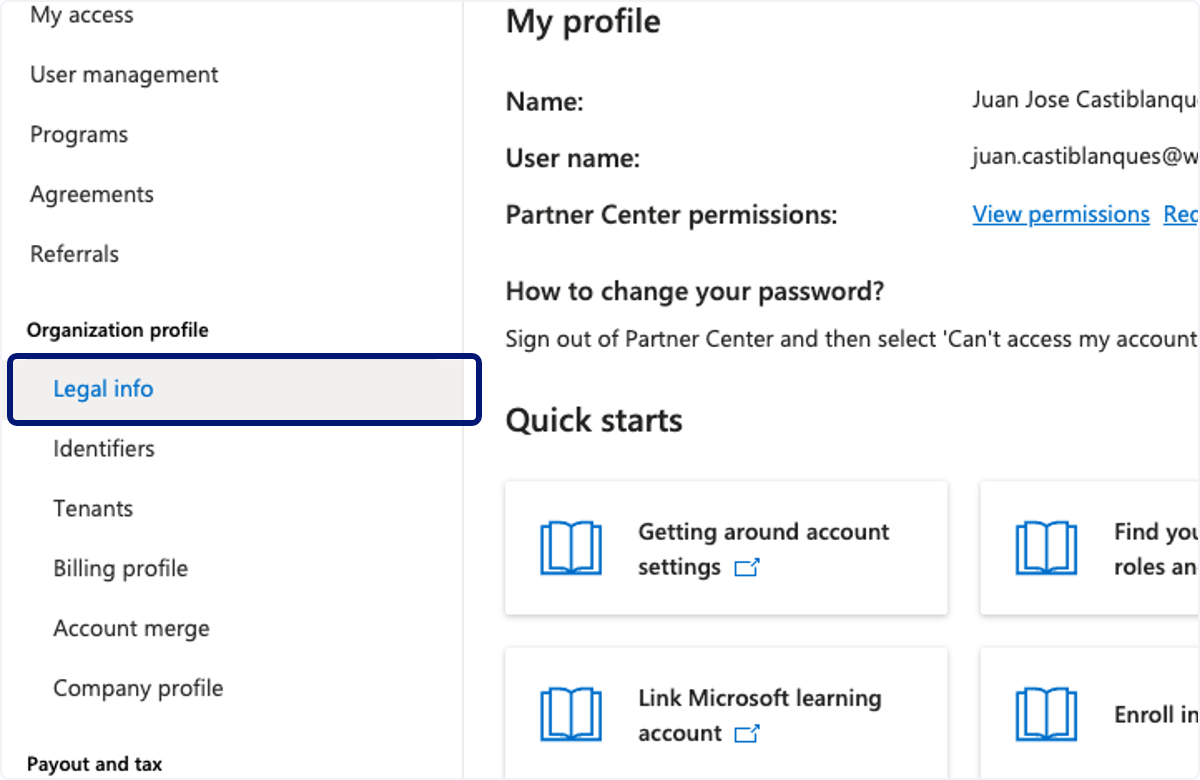Select Account merge

pos(131,629)
